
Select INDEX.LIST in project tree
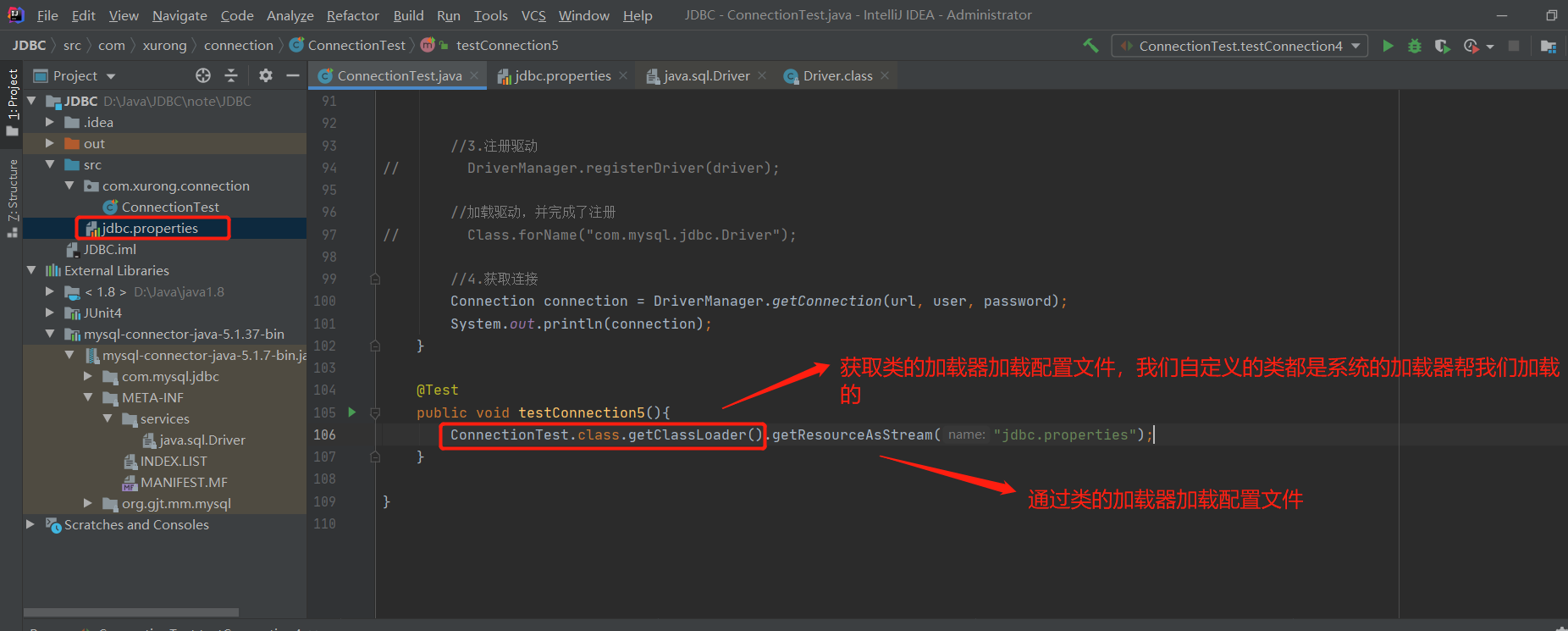(x=174, y=461)
